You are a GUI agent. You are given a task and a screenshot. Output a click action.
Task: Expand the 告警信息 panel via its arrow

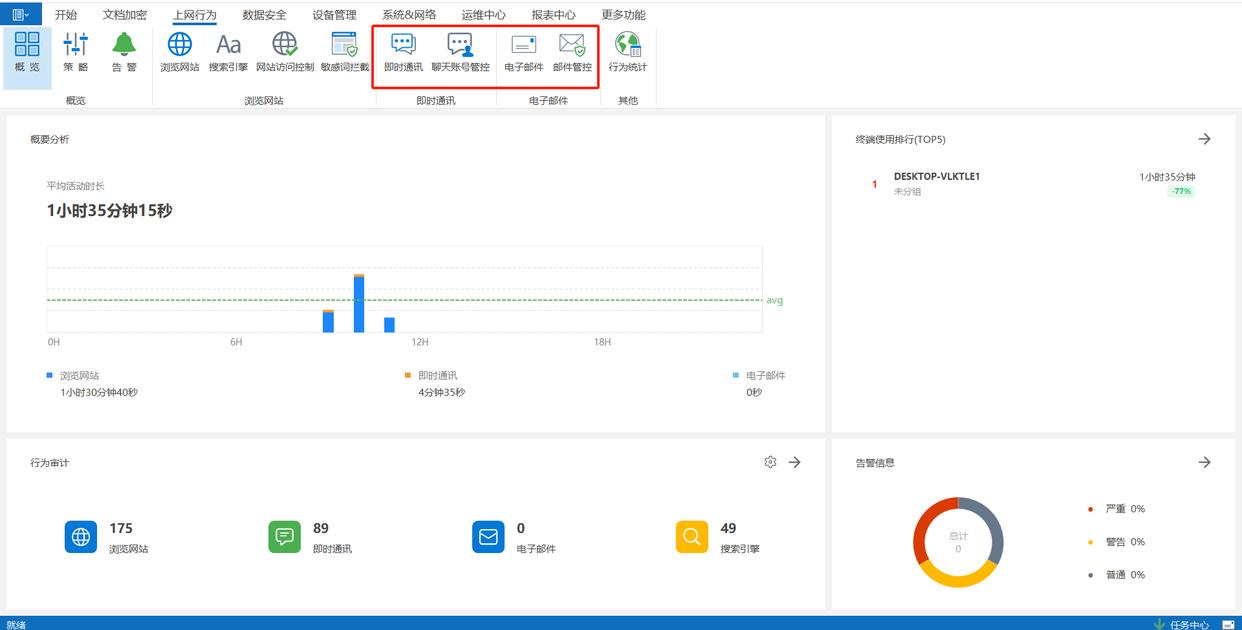tap(1204, 462)
